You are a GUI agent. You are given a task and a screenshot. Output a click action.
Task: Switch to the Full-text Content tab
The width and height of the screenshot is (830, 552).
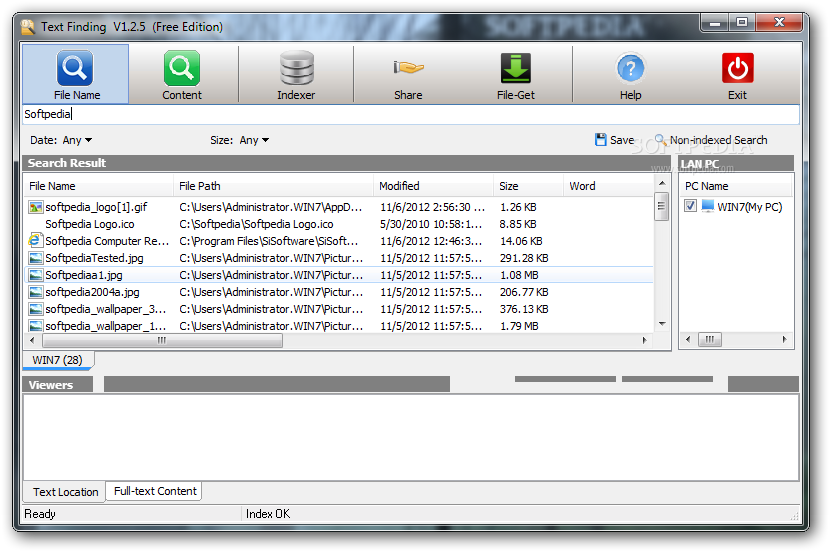pyautogui.click(x=155, y=491)
